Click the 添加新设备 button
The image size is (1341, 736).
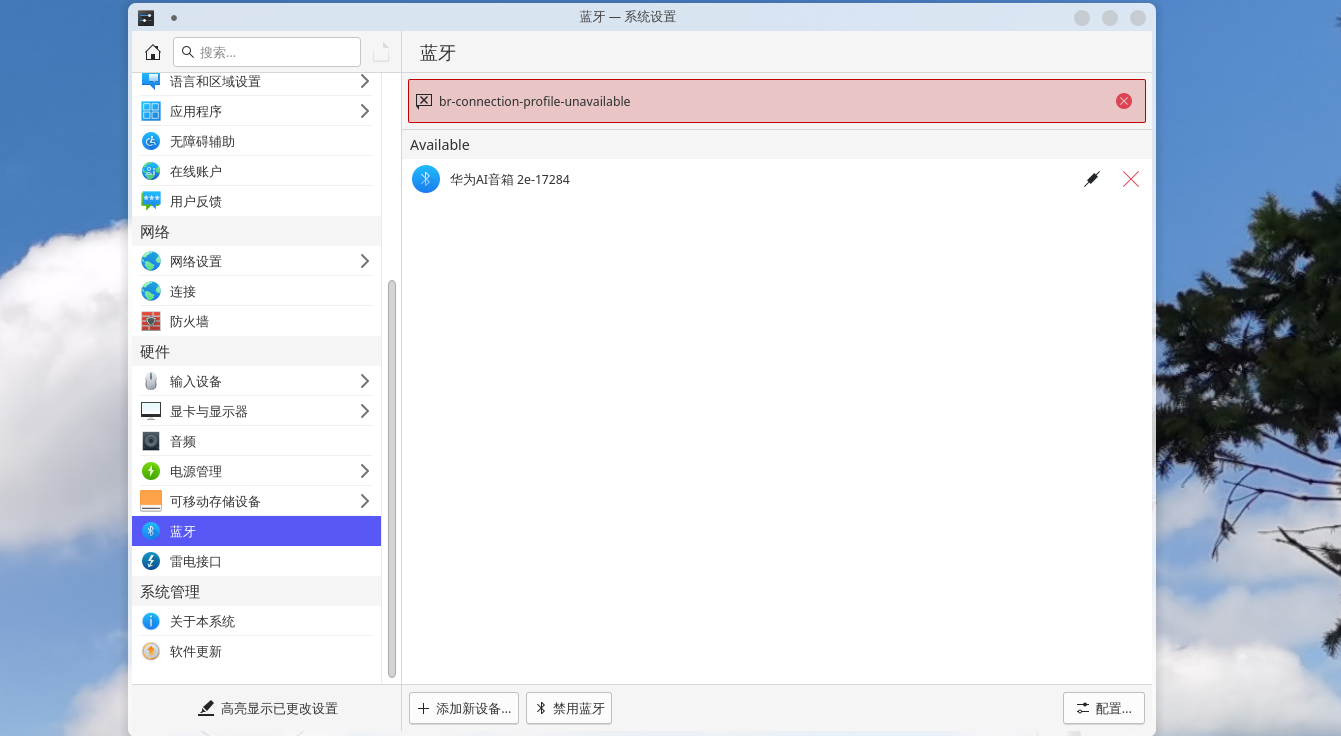[464, 708]
